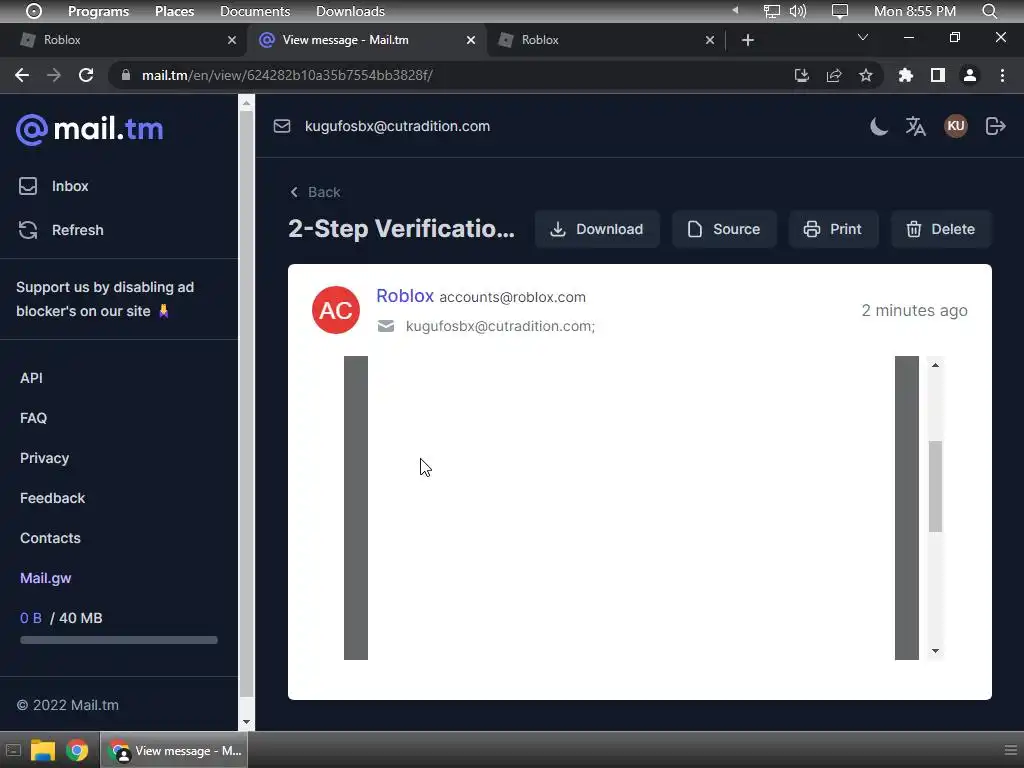Click the email body scrollbar thumb
This screenshot has width=1024, height=768.
click(x=935, y=487)
